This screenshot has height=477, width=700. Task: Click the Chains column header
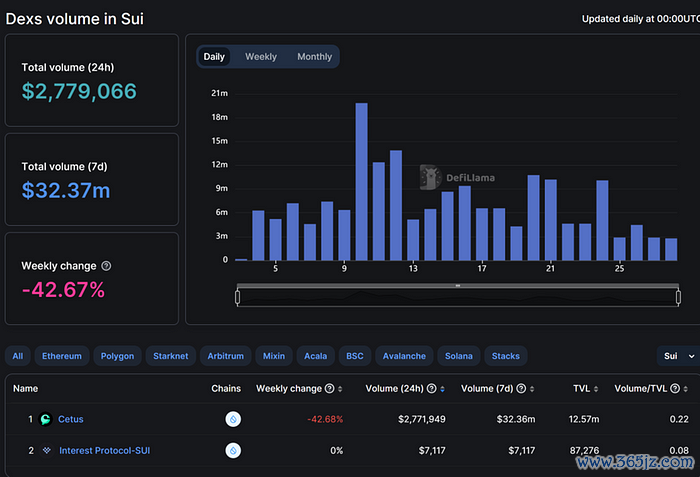click(226, 389)
